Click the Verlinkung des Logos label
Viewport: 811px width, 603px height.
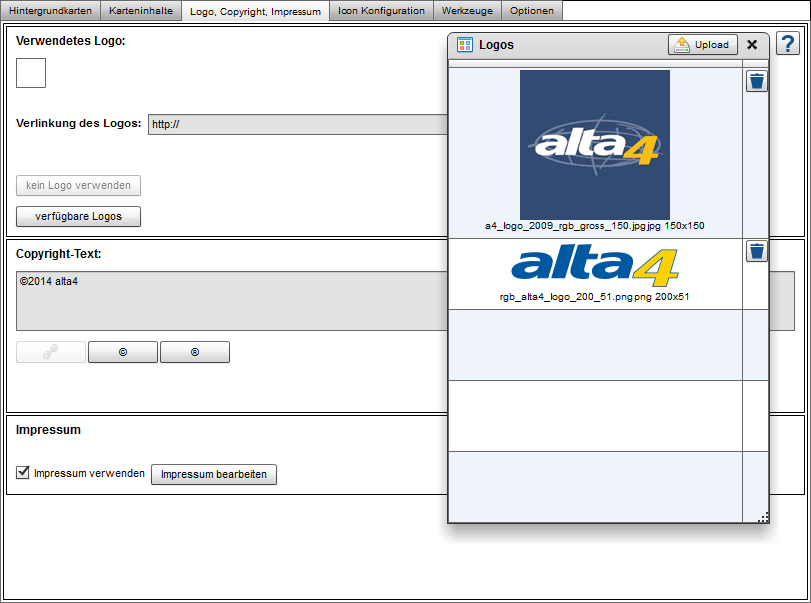(79, 124)
